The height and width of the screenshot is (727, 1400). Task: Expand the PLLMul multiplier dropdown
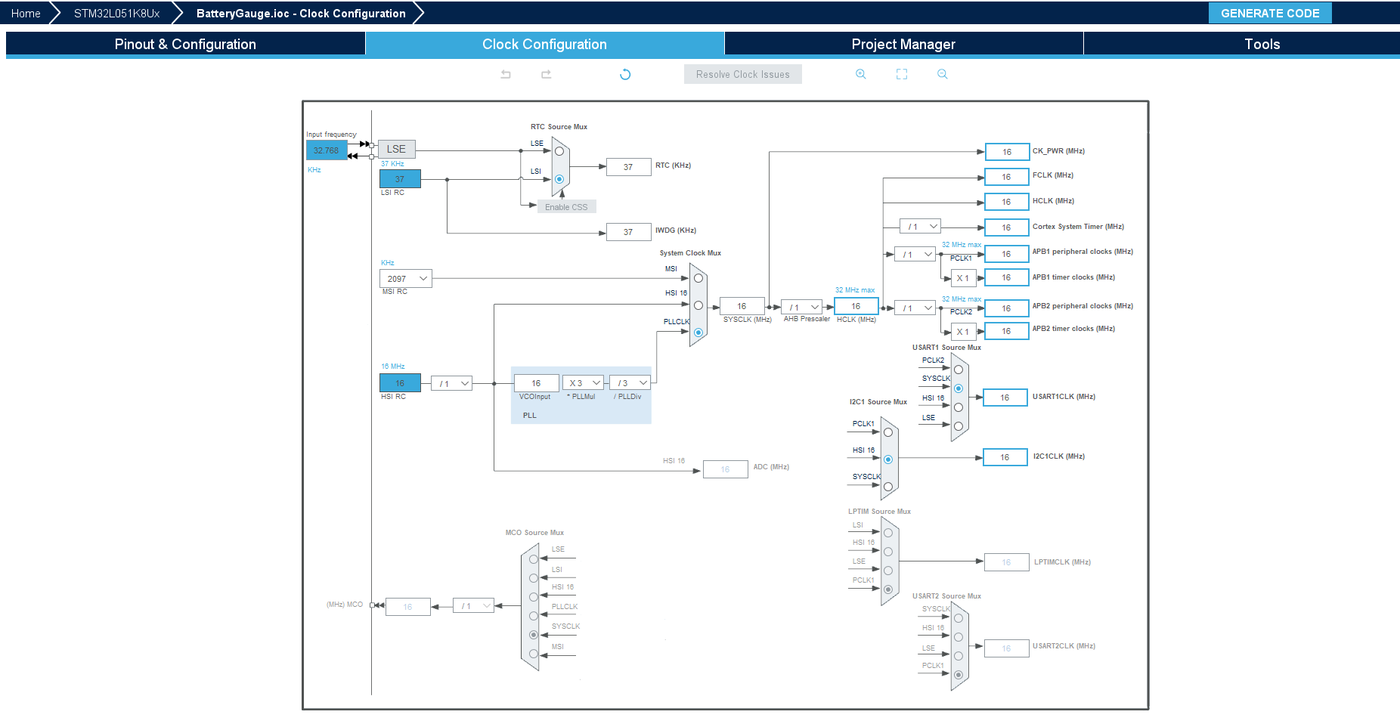(x=582, y=383)
